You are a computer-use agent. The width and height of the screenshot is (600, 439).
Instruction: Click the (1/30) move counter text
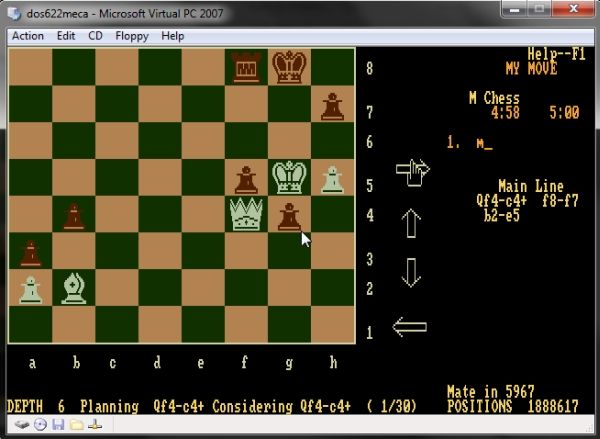click(391, 406)
